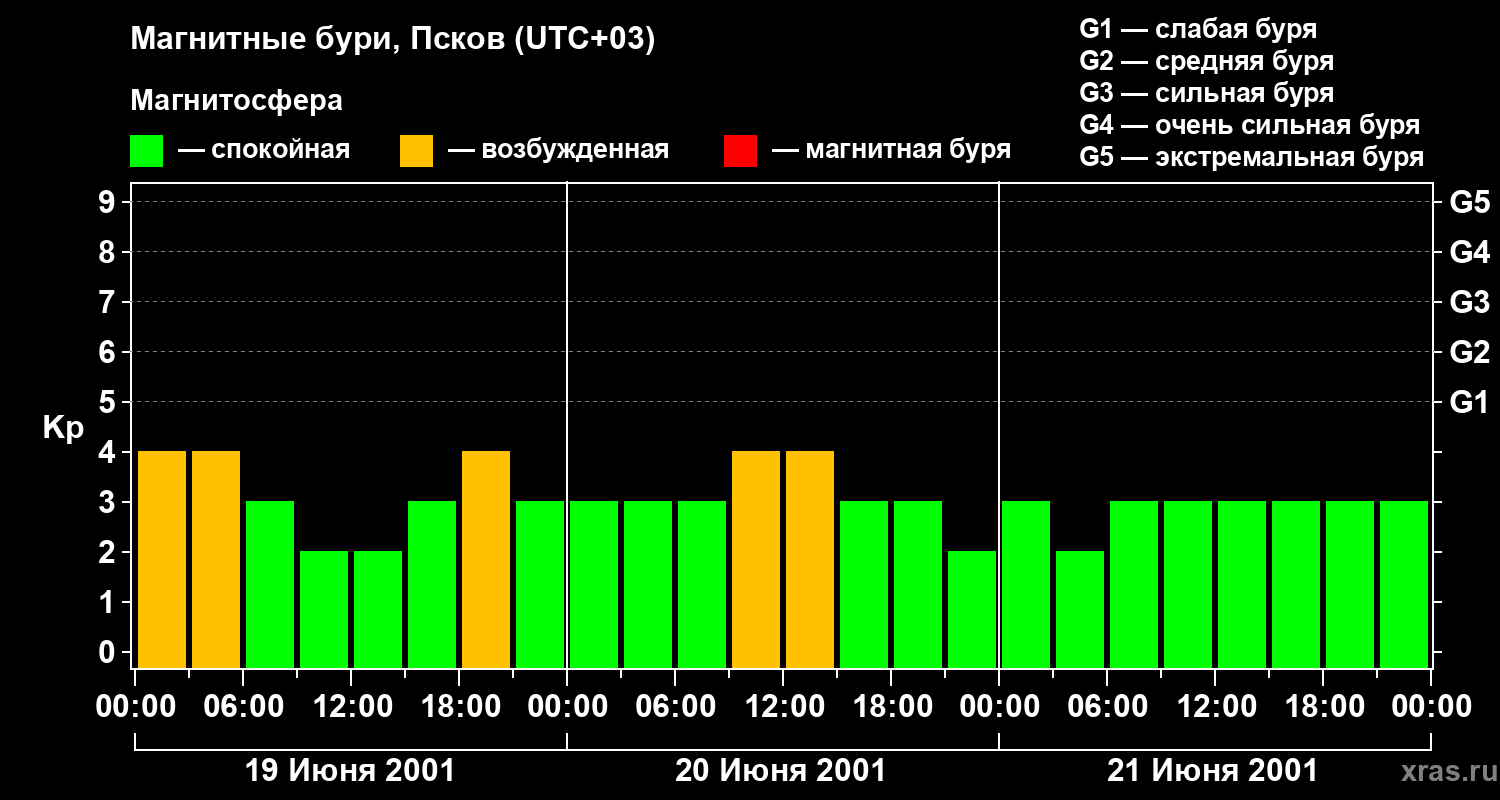Select the Kp 2 bar for 20 Июня 21:00–00:00

click(972, 609)
